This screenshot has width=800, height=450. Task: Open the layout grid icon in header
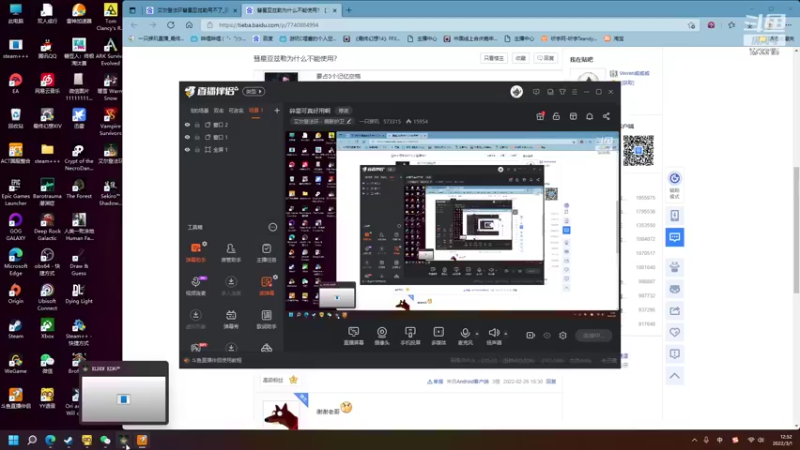[573, 116]
